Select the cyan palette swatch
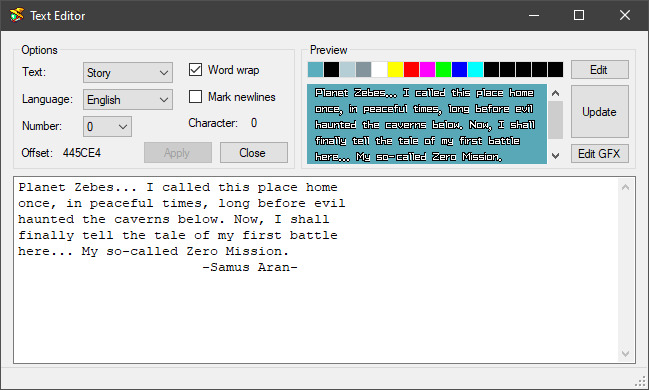This screenshot has width=649, height=390. [x=475, y=70]
